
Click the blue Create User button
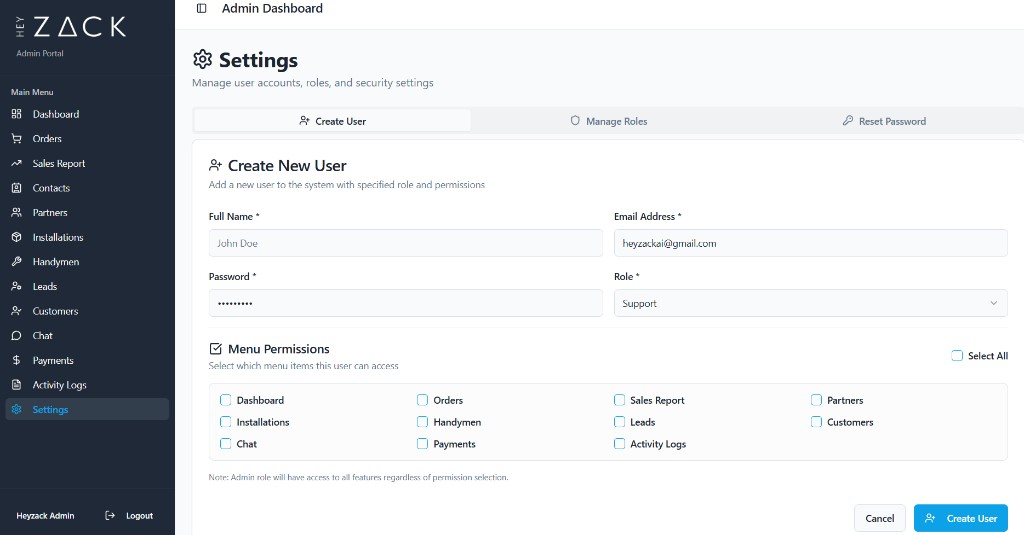(x=961, y=518)
